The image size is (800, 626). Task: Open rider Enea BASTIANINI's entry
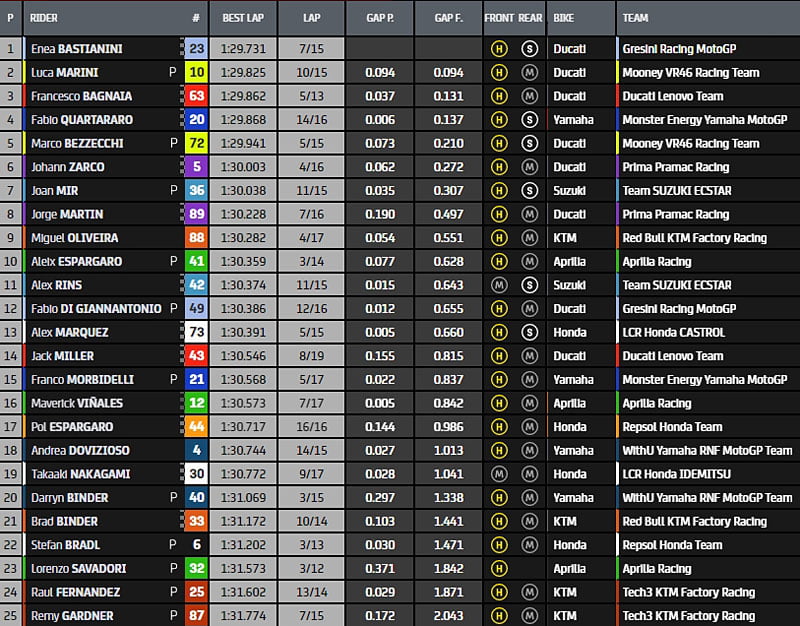[78, 48]
